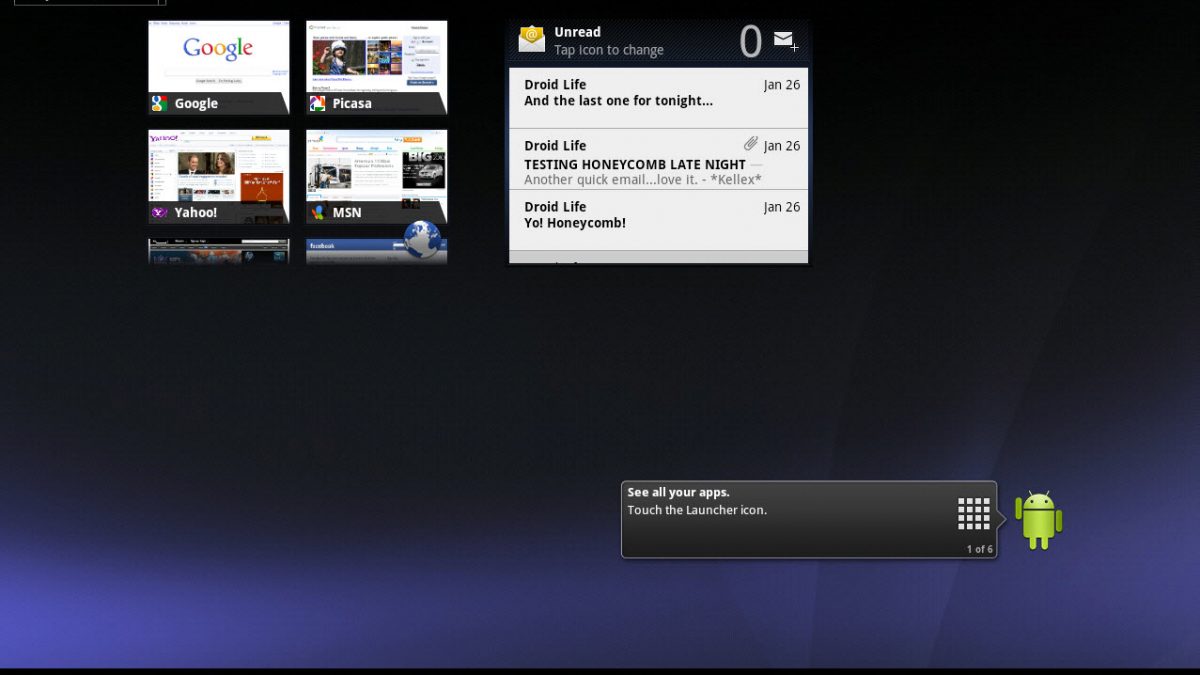This screenshot has width=1200, height=675.
Task: Open the partially visible Facebook bookmark
Action: [360, 252]
